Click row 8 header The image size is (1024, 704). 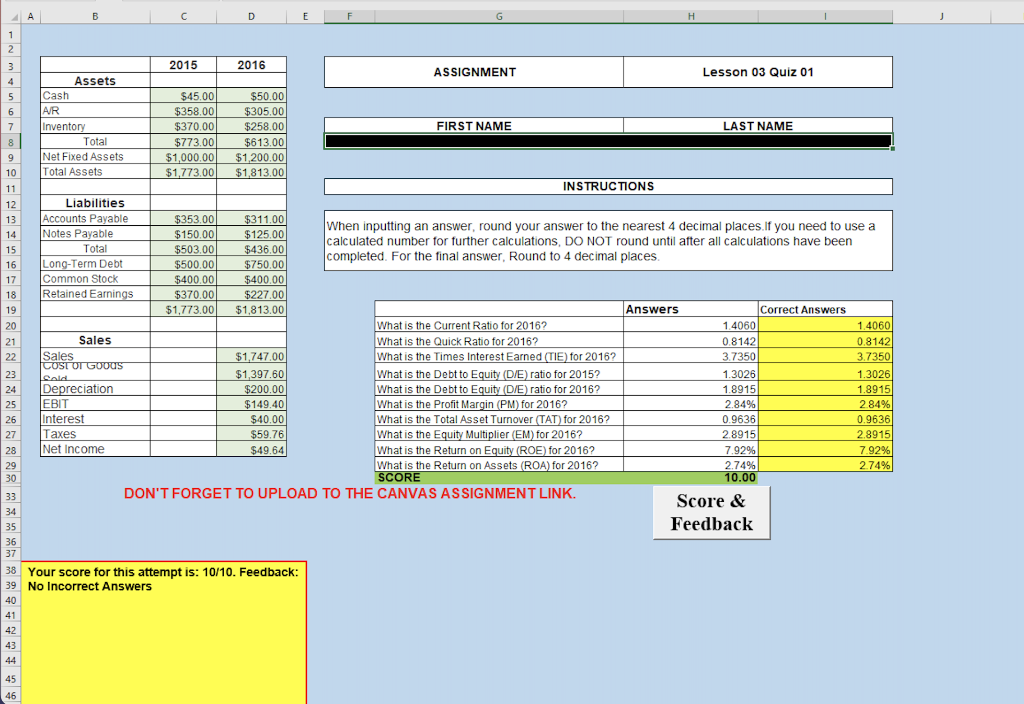11,141
